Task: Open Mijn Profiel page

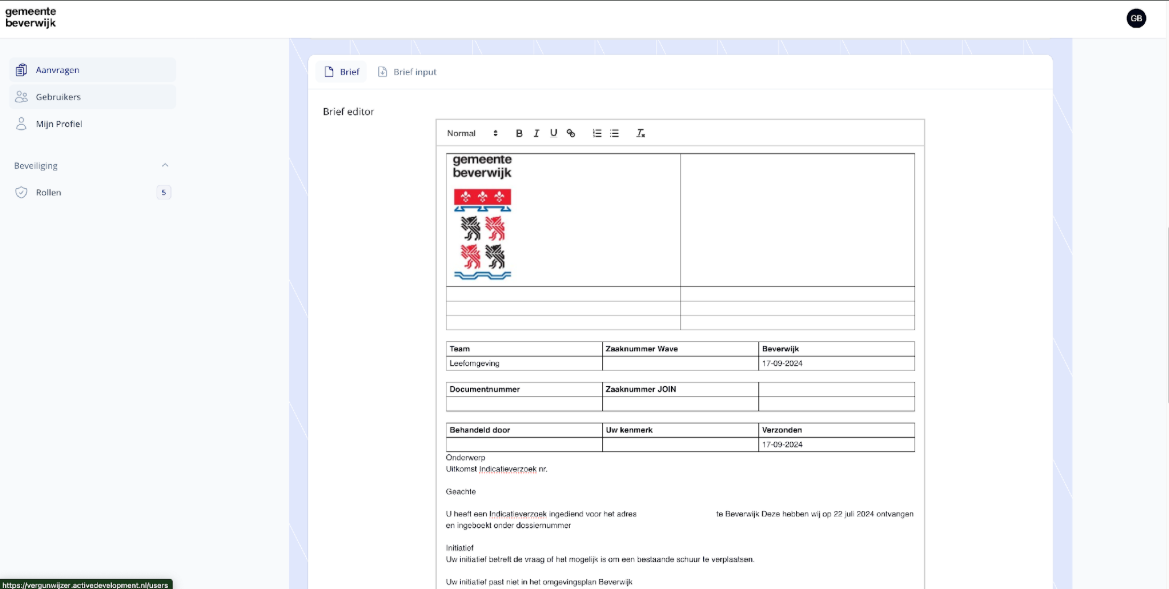Action: [x=58, y=124]
